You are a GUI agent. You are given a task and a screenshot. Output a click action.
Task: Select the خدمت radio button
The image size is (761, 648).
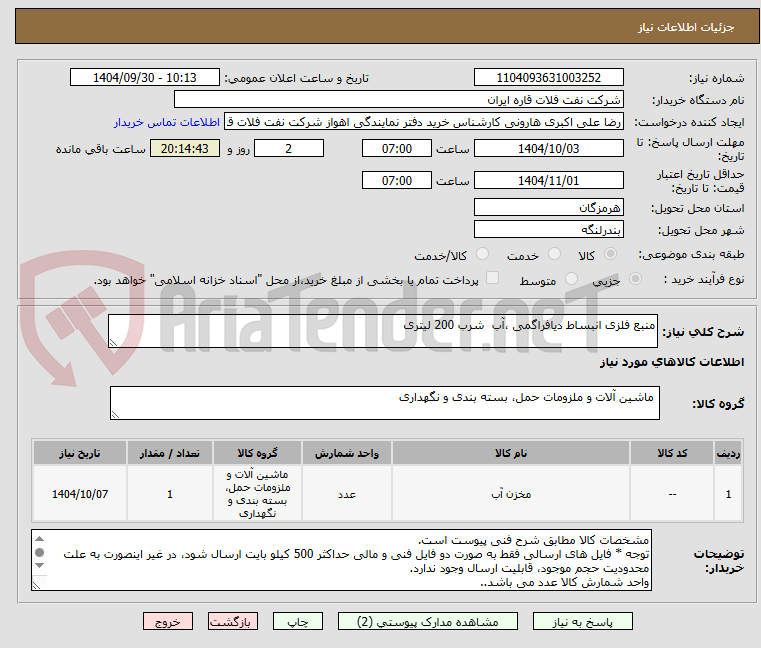[x=554, y=254]
